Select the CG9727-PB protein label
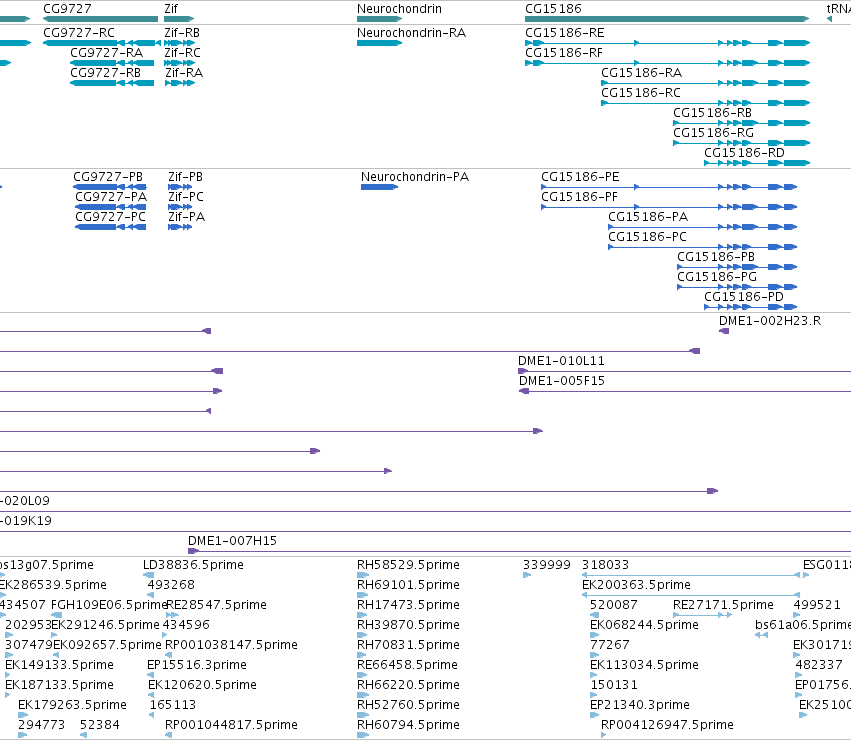 pyautogui.click(x=108, y=177)
